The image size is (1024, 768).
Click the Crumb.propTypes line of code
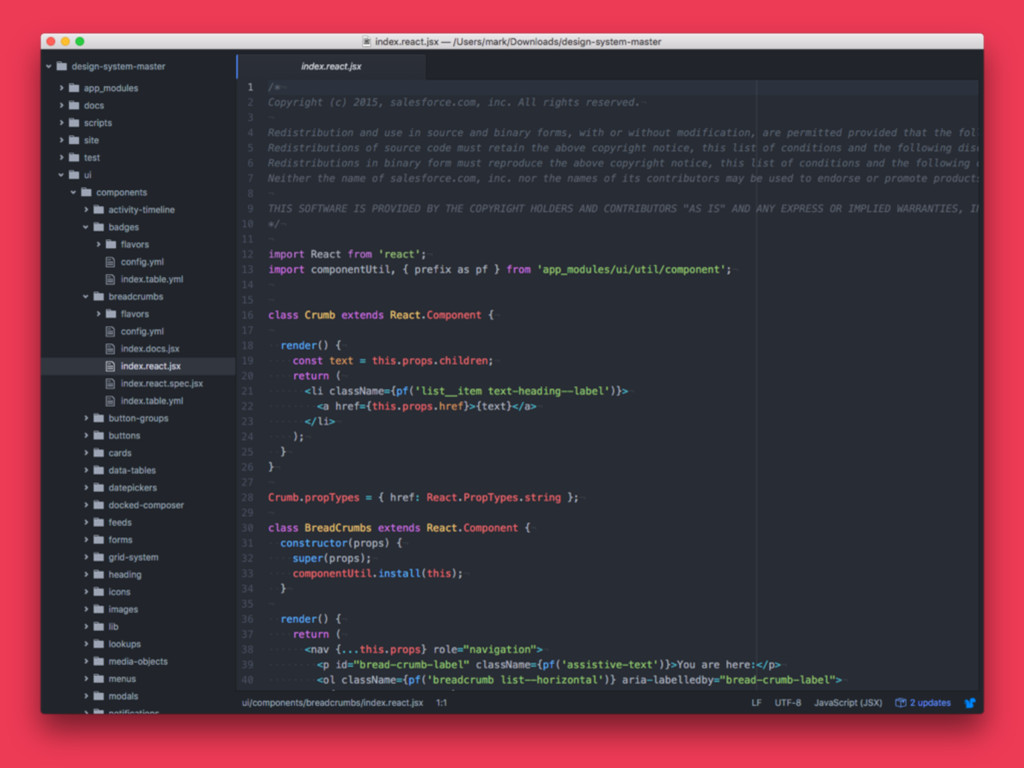(x=423, y=498)
